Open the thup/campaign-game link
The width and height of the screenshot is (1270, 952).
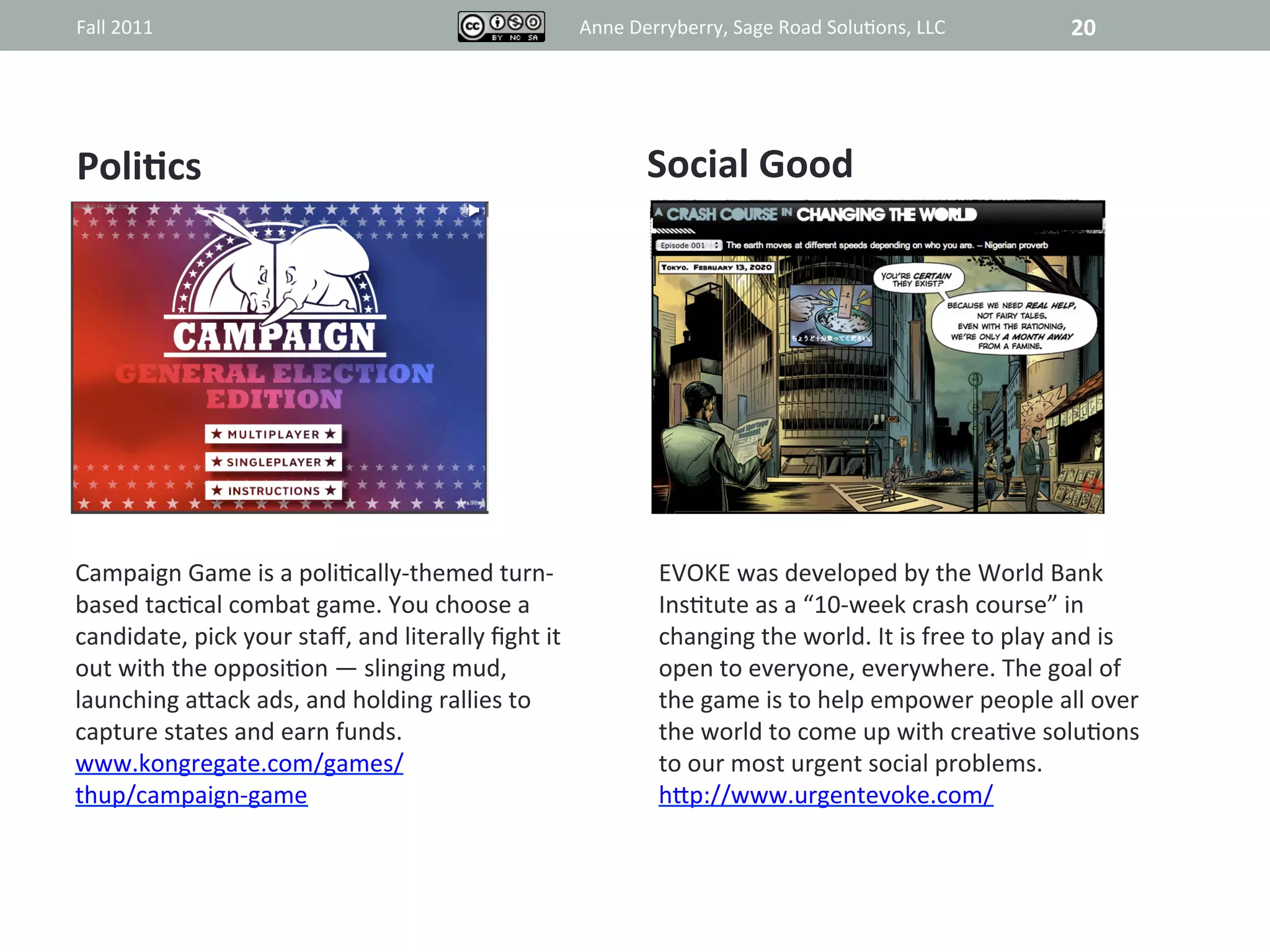pos(191,795)
